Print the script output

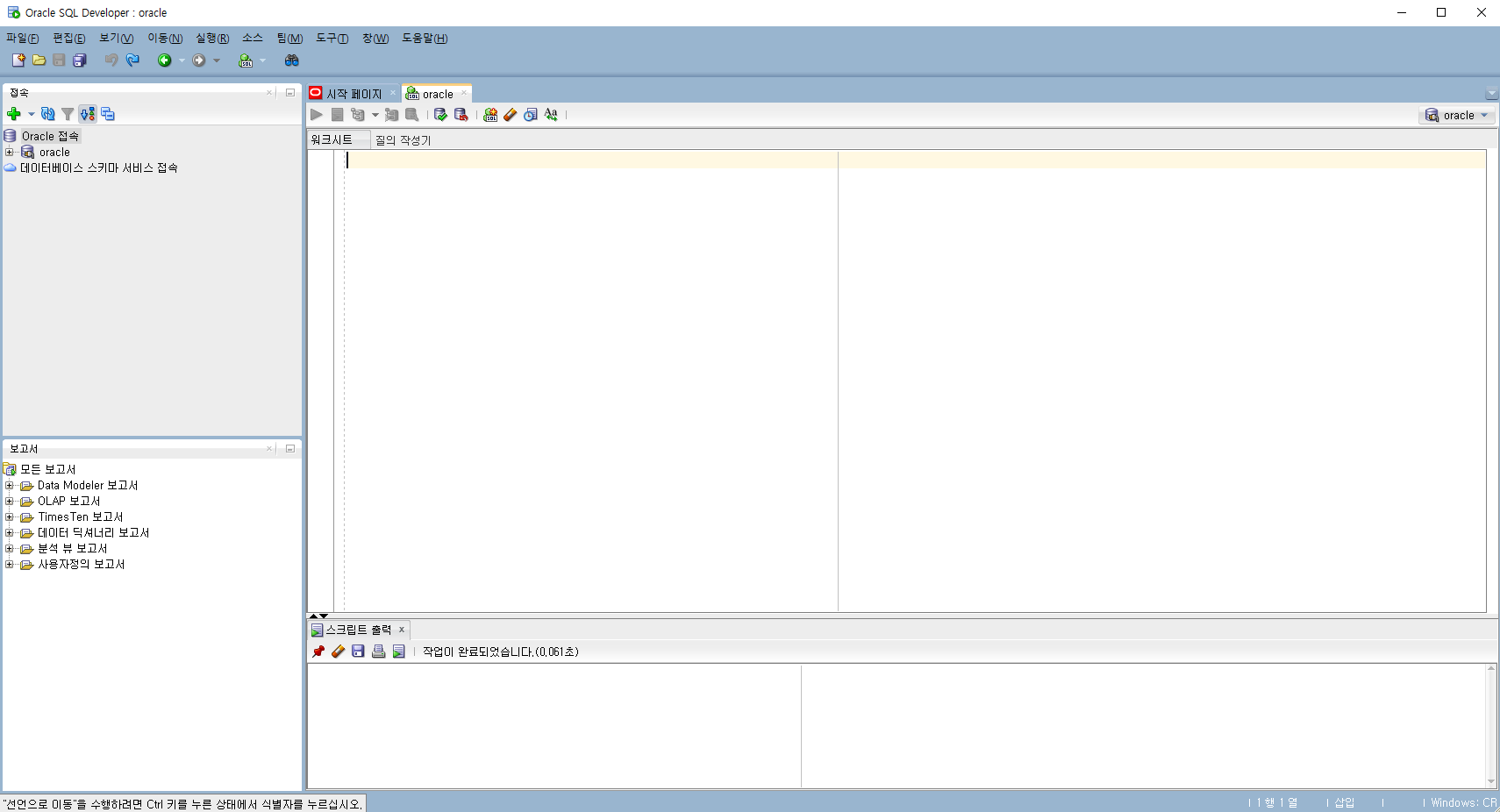point(379,652)
